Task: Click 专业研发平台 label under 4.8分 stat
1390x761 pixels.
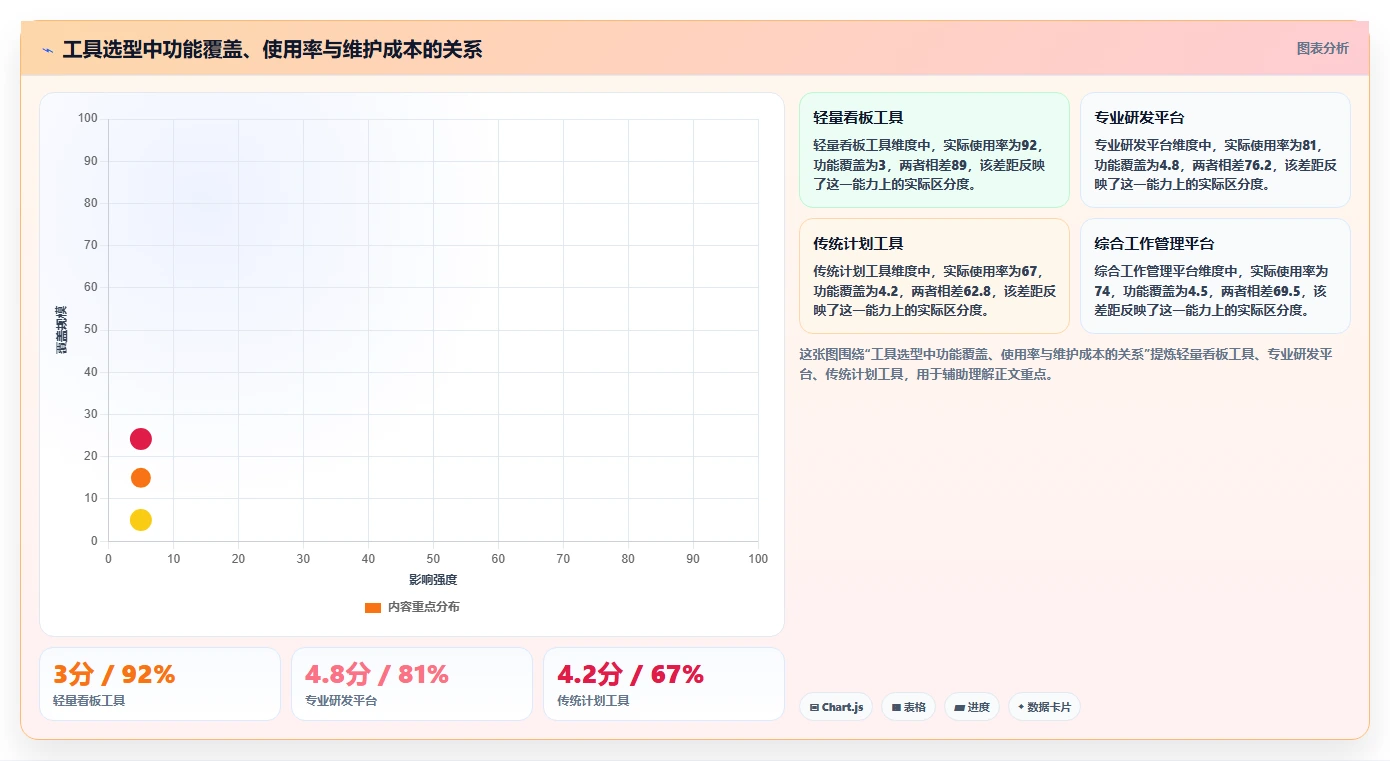Action: 341,701
